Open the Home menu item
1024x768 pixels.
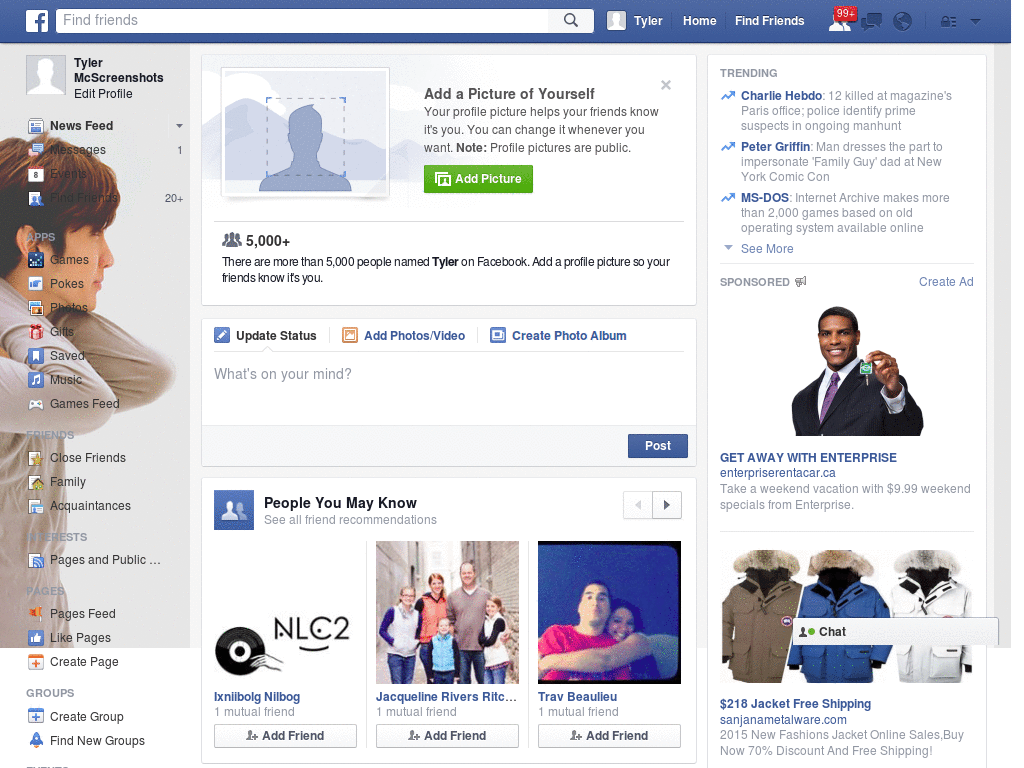coord(699,21)
